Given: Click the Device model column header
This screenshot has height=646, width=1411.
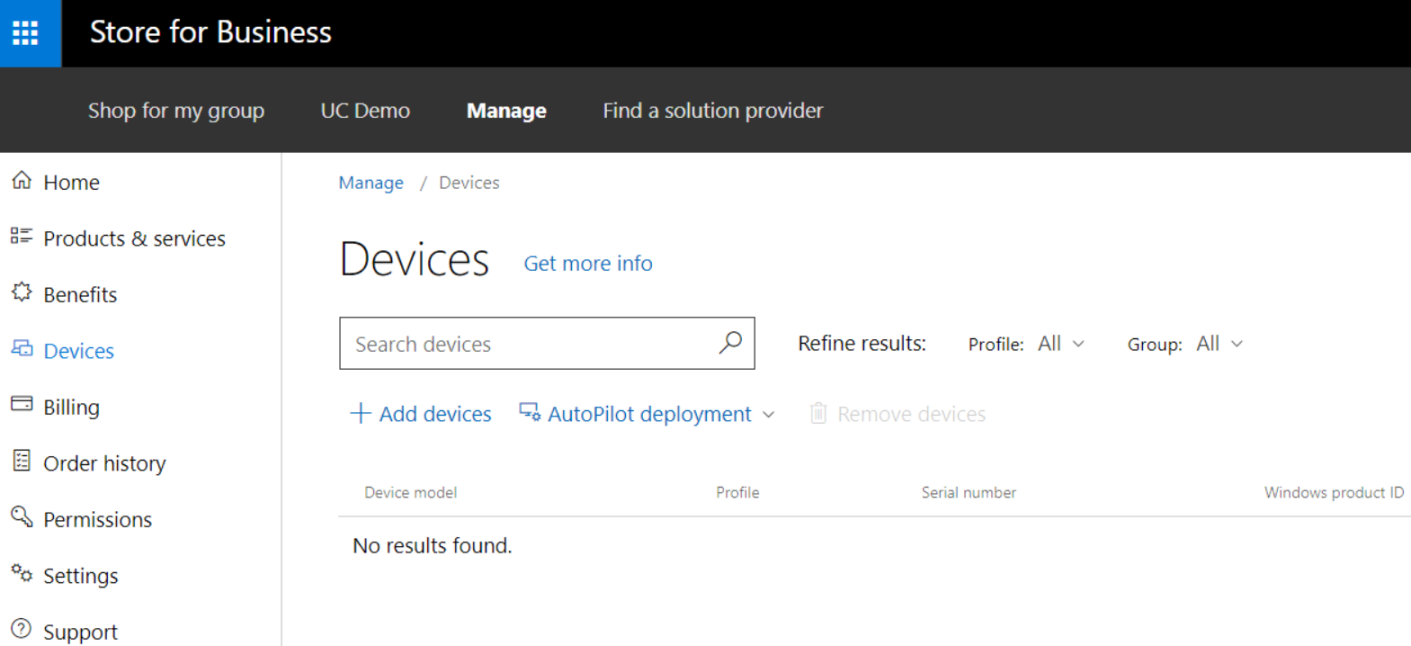Looking at the screenshot, I should click(x=410, y=492).
